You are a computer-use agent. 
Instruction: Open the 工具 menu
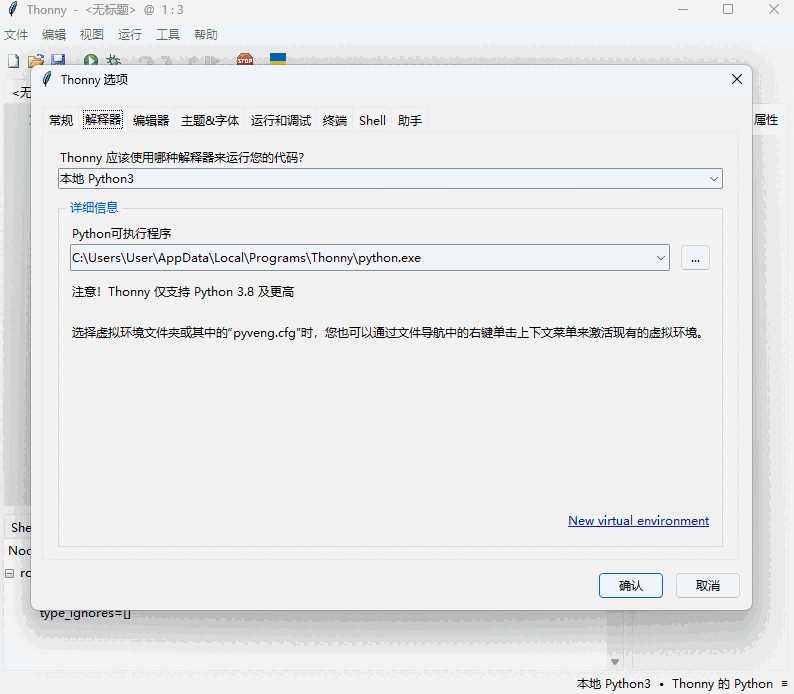pos(168,34)
